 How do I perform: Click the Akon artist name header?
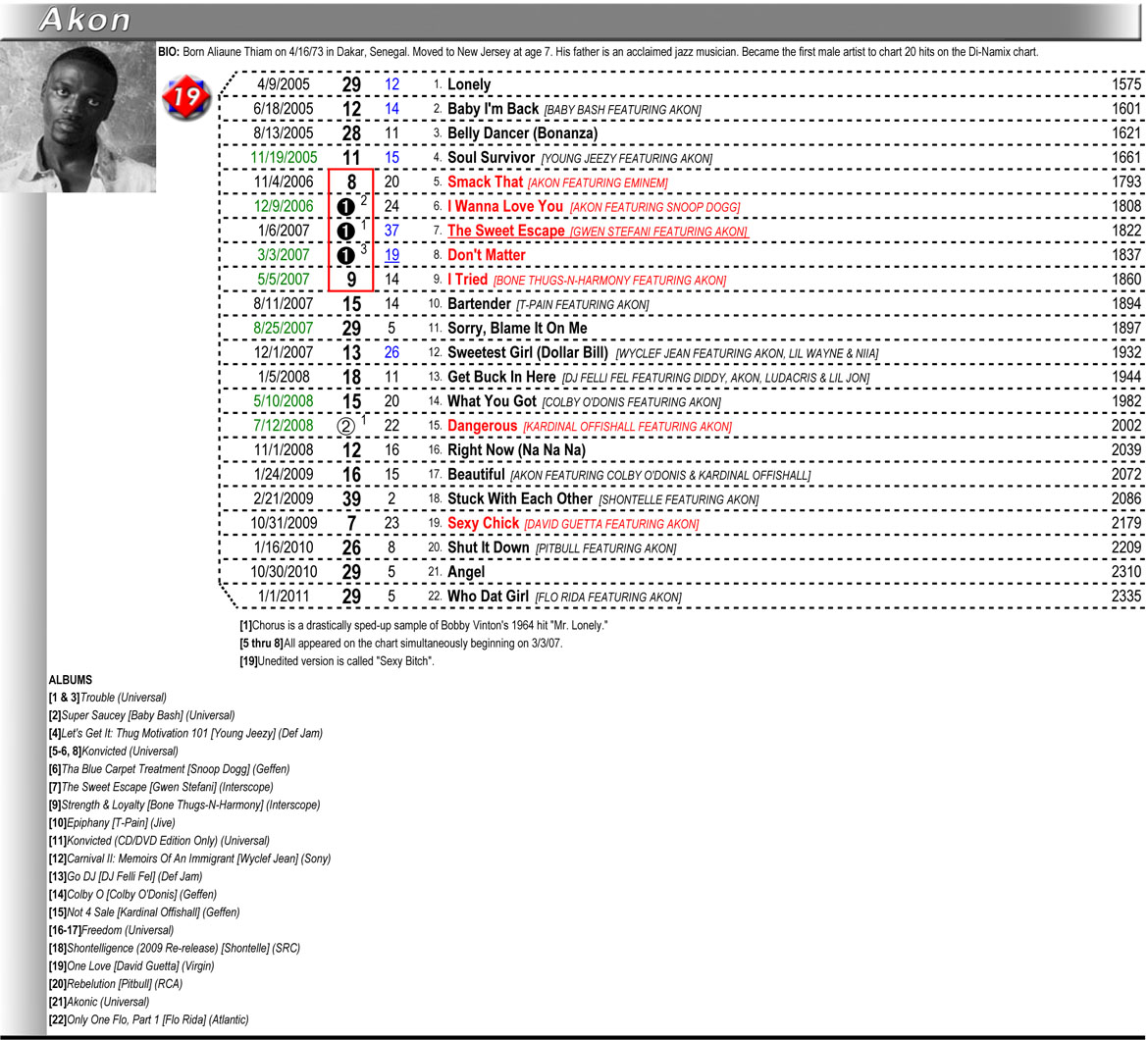(85, 20)
